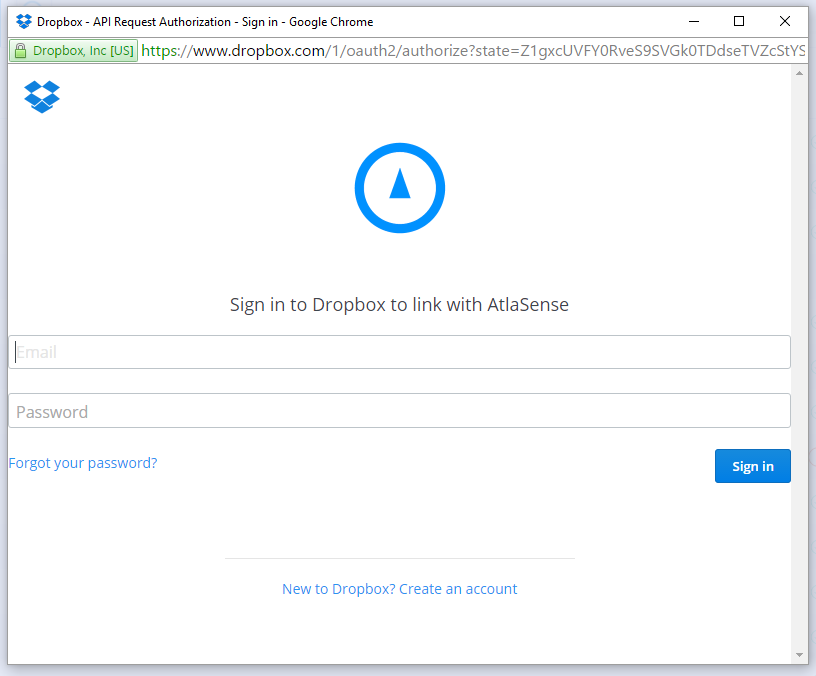Click 'Sign in to Dropbox to link with AtlaSense' heading

click(x=400, y=305)
